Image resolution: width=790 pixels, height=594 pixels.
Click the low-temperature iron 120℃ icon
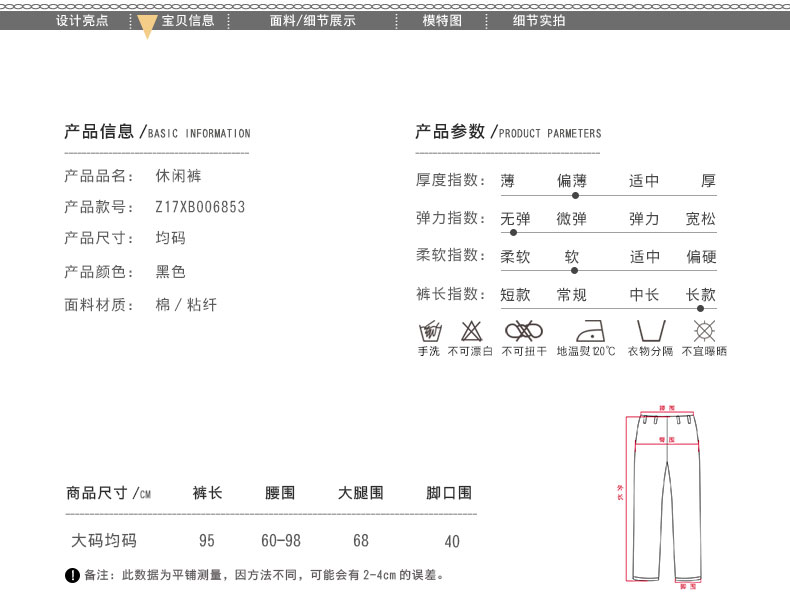point(586,331)
